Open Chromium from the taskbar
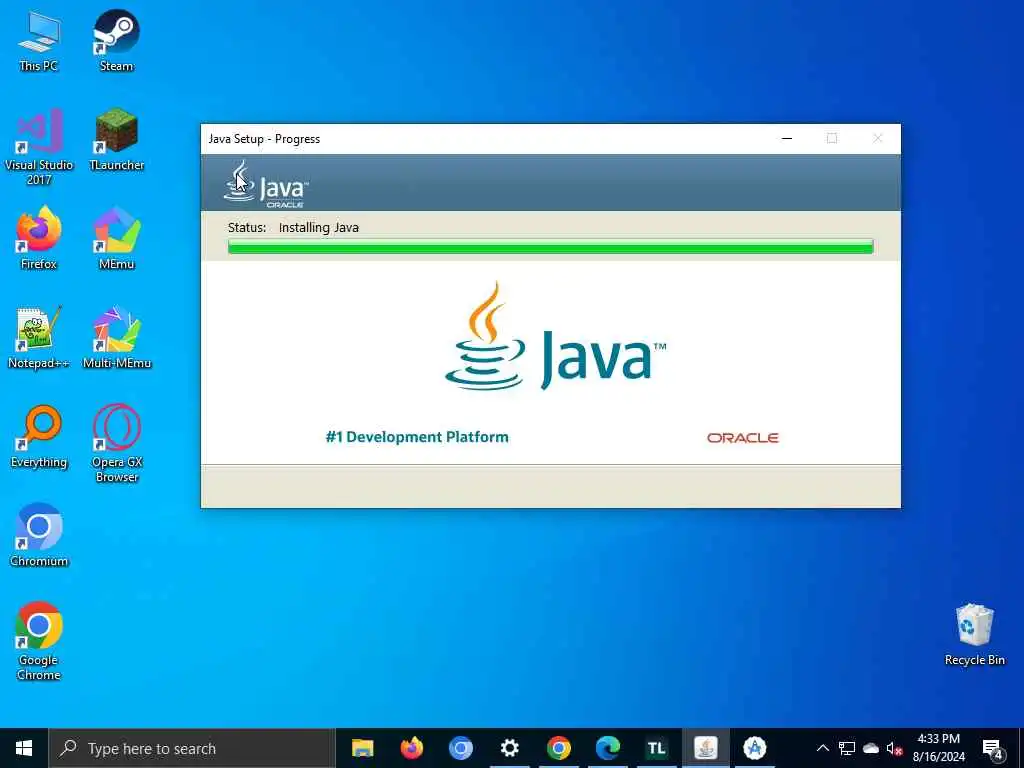This screenshot has height=768, width=1024. coord(460,748)
